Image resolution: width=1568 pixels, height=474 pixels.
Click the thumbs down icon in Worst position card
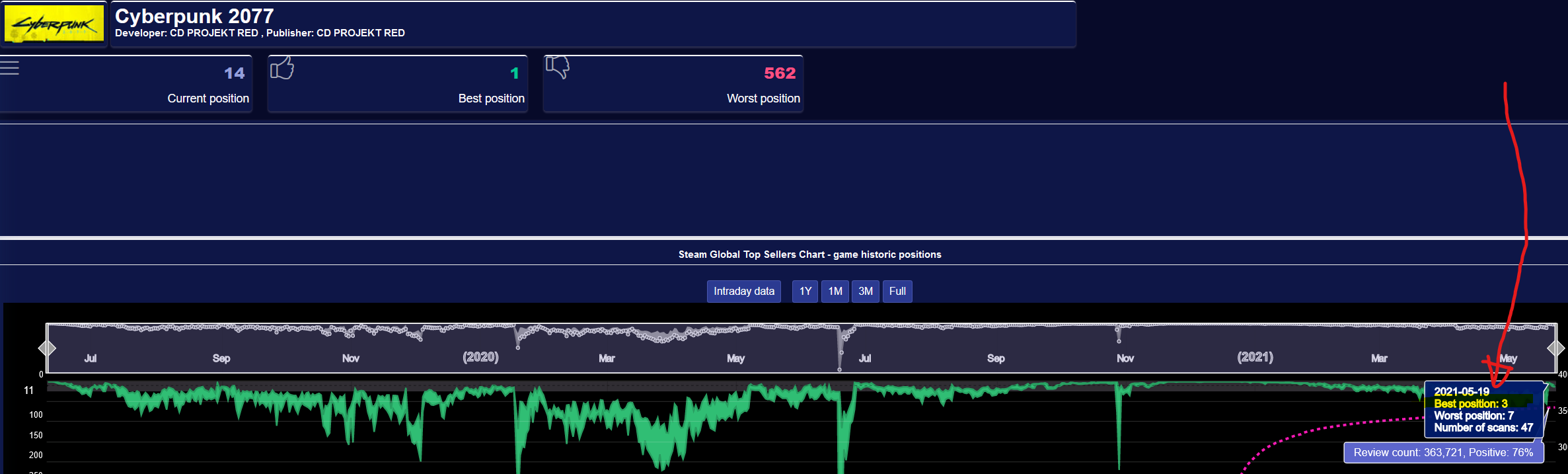557,67
